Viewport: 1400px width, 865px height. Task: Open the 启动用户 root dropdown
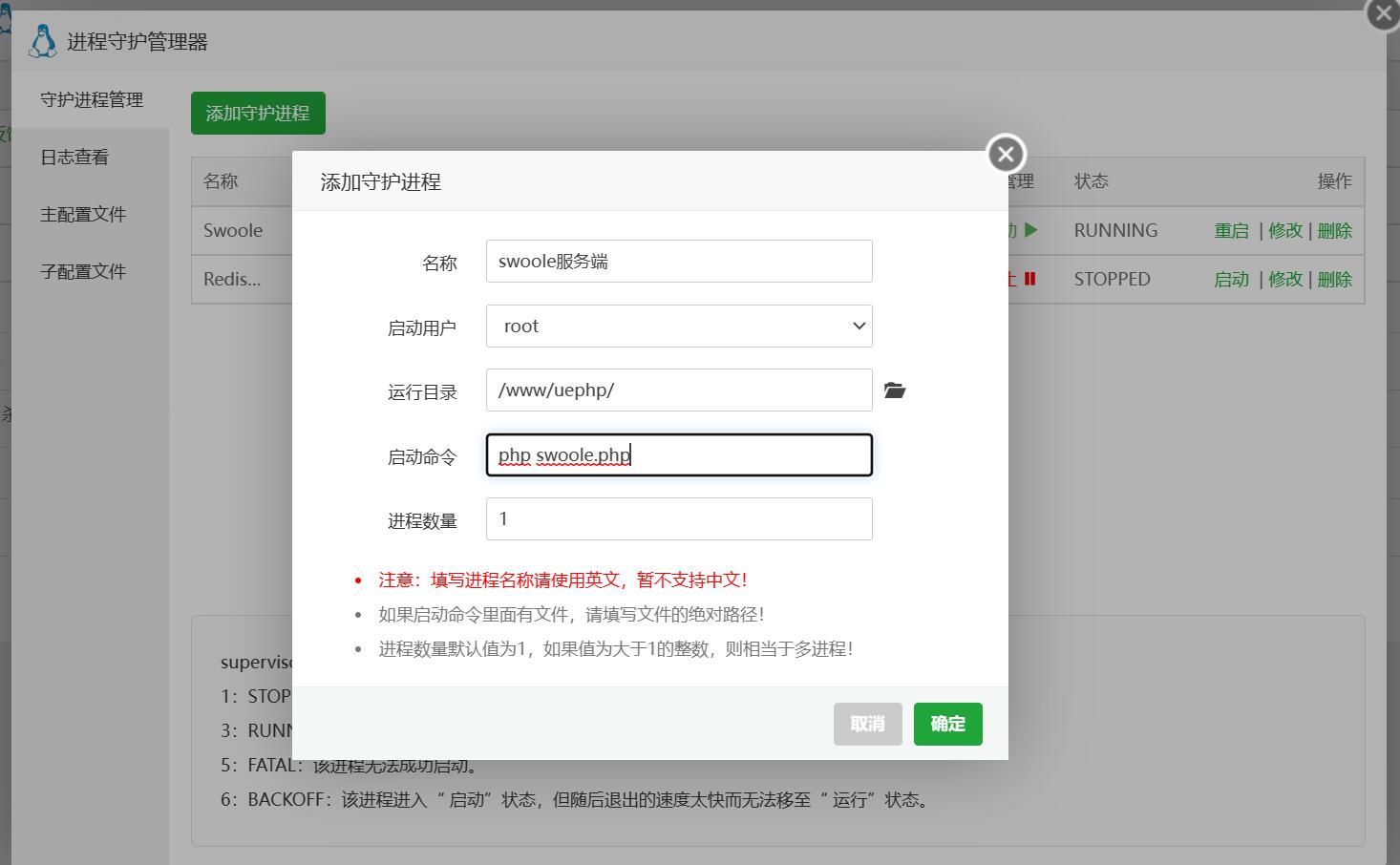(679, 326)
